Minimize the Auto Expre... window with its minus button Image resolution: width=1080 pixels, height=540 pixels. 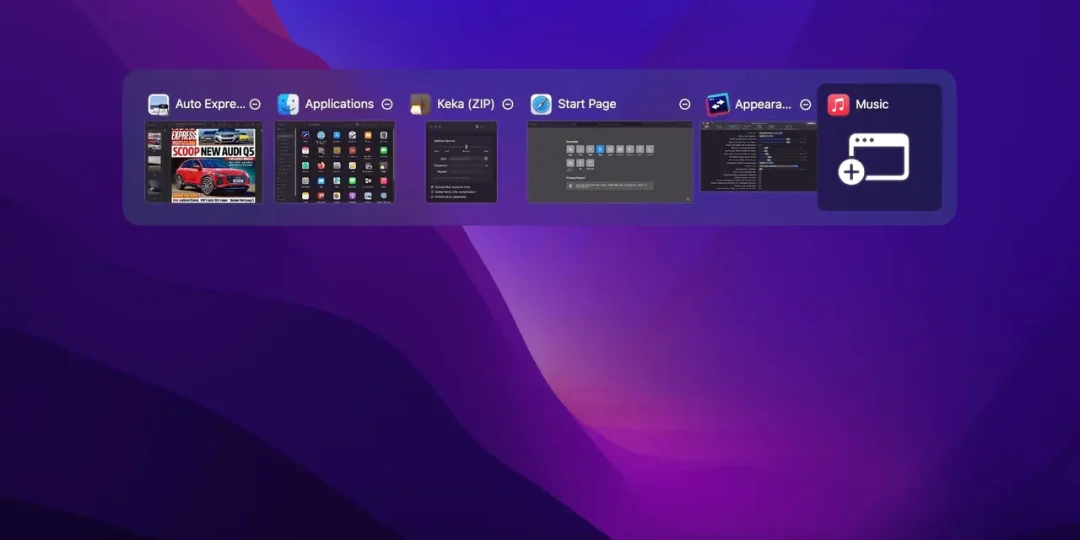tap(255, 105)
